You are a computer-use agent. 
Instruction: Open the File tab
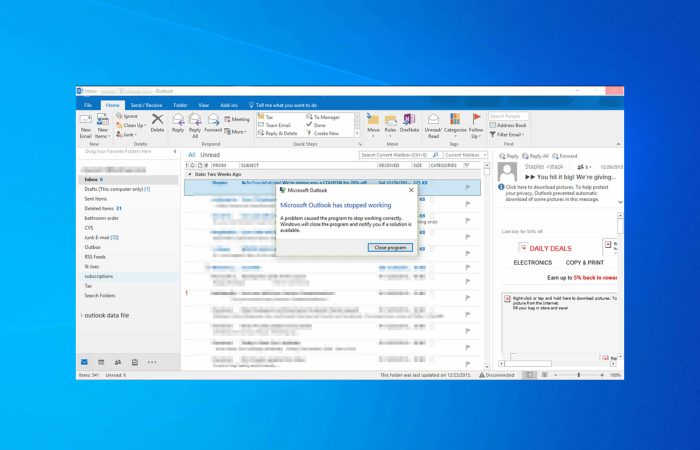[88, 105]
